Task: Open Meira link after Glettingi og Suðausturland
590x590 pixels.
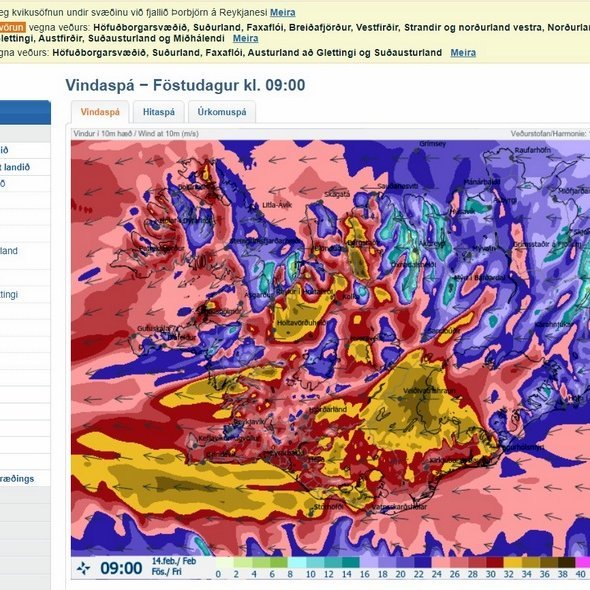Action: tap(463, 53)
